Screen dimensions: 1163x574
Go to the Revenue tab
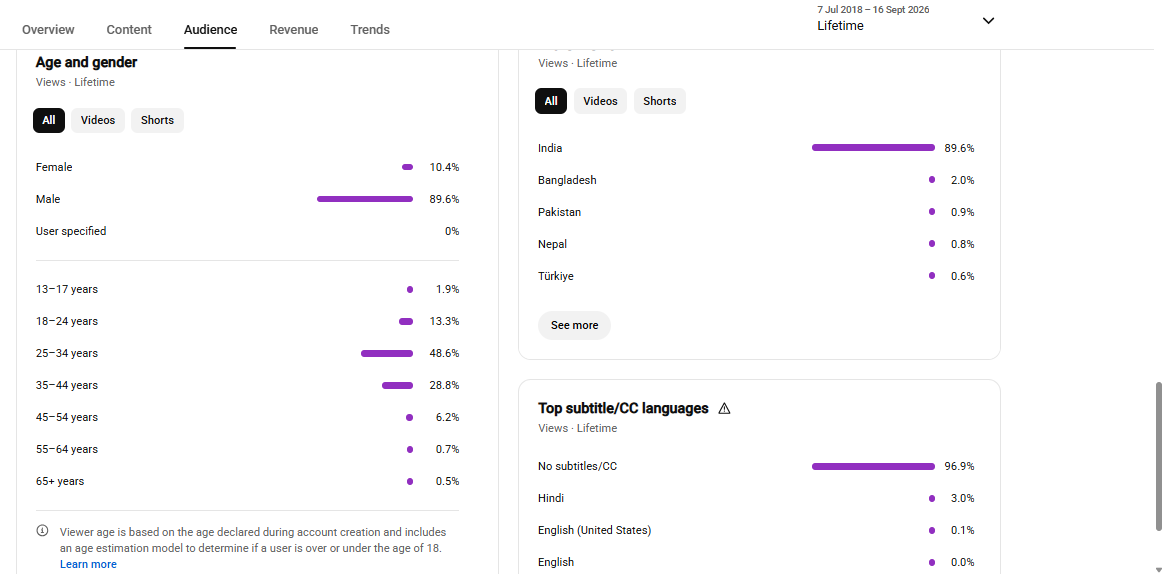coord(294,30)
